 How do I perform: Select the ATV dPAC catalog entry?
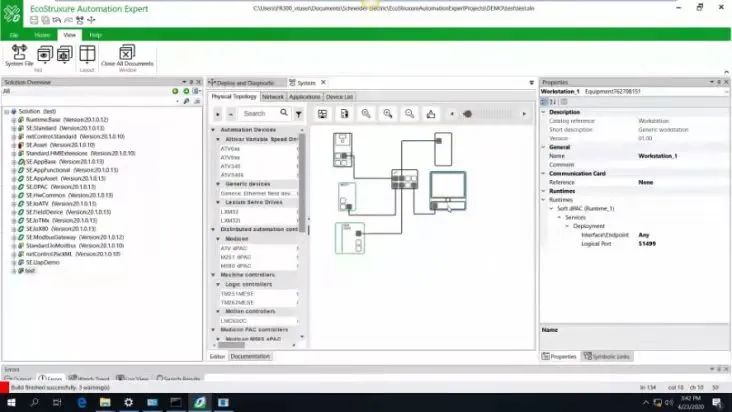tap(258, 248)
